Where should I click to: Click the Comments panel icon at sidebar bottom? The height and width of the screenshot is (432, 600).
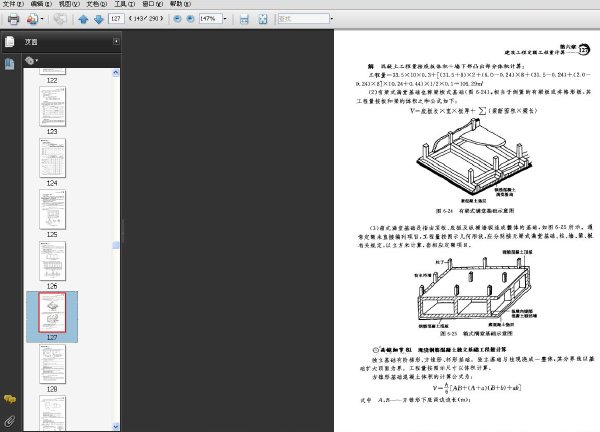[x=10, y=399]
